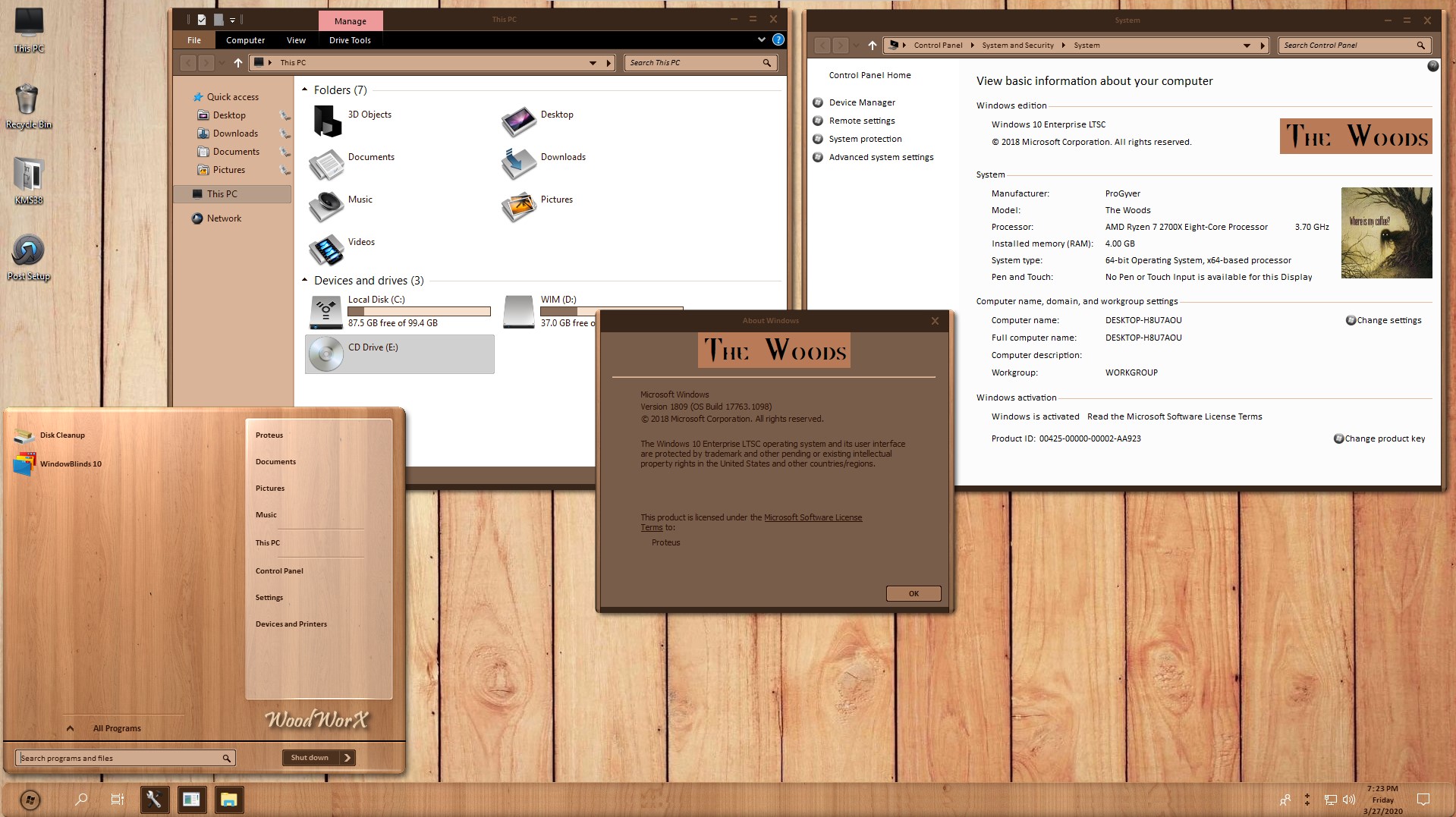Expand the Explorer ribbon chevron
Viewport: 1456px width, 817px height.
click(x=761, y=39)
